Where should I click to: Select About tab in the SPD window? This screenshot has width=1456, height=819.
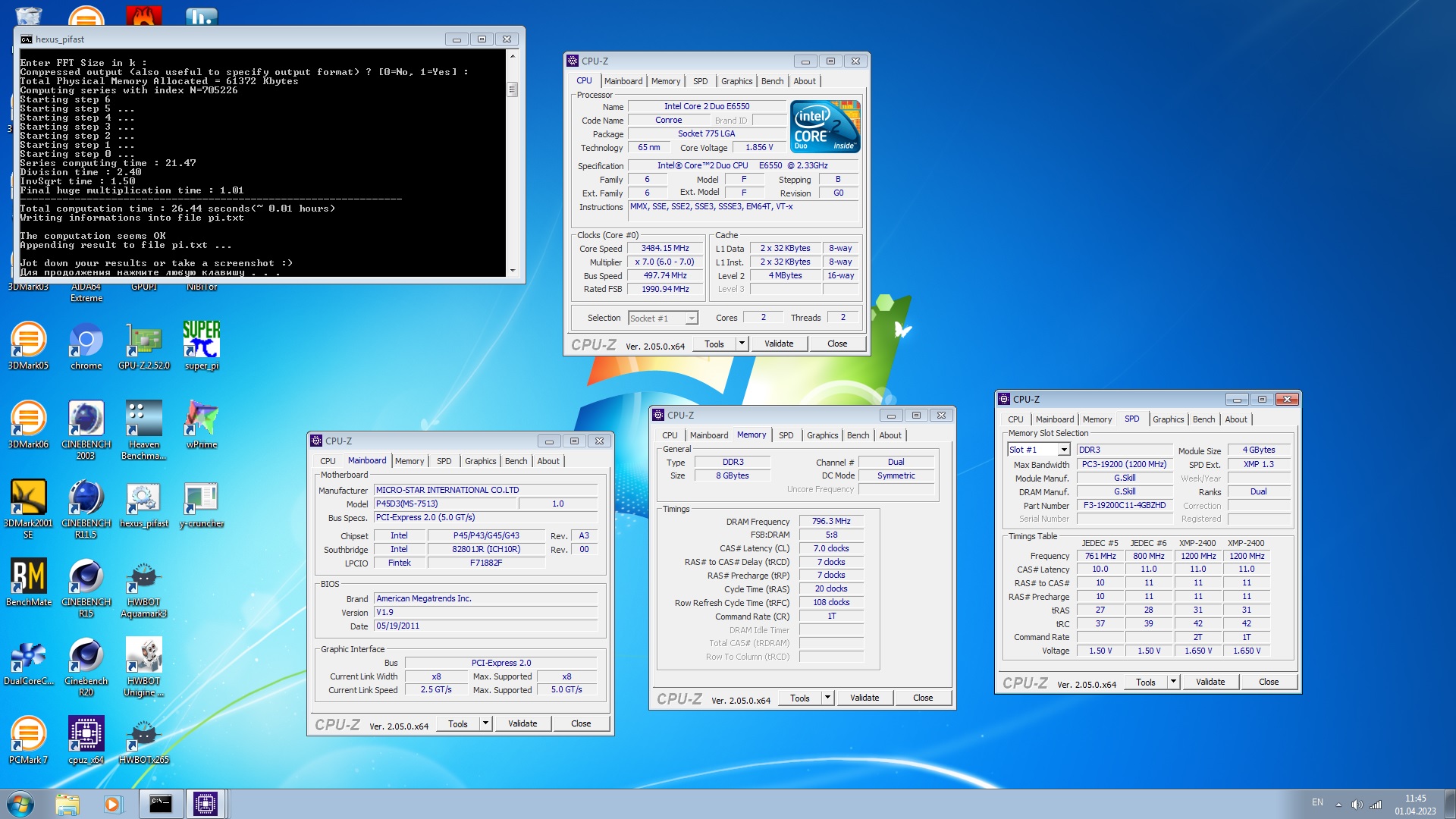tap(1235, 419)
